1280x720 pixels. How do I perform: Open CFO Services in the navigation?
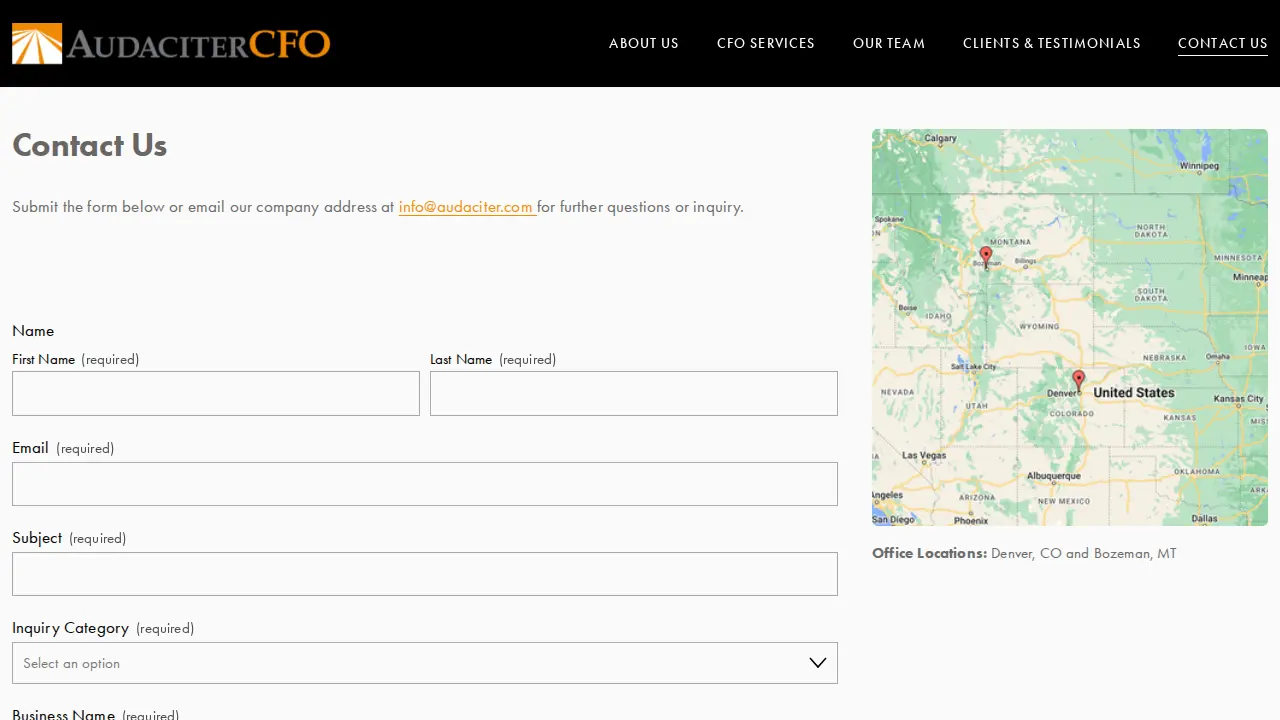[766, 43]
